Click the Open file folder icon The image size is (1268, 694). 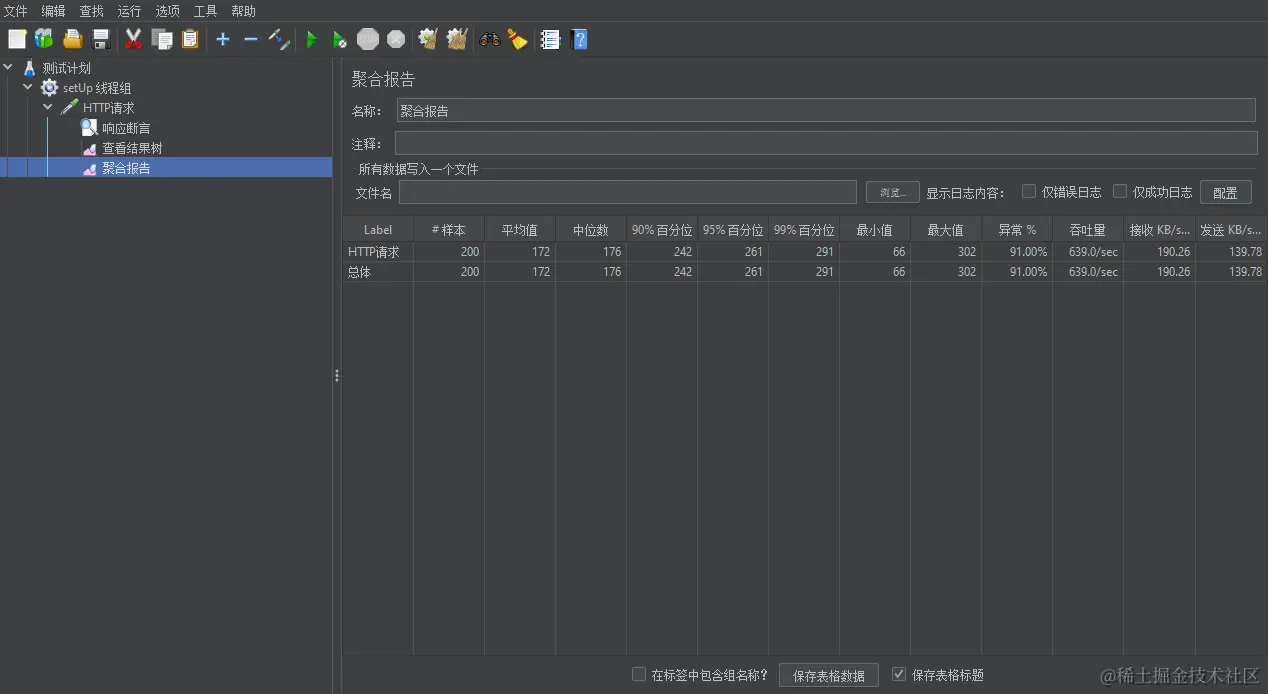click(72, 39)
